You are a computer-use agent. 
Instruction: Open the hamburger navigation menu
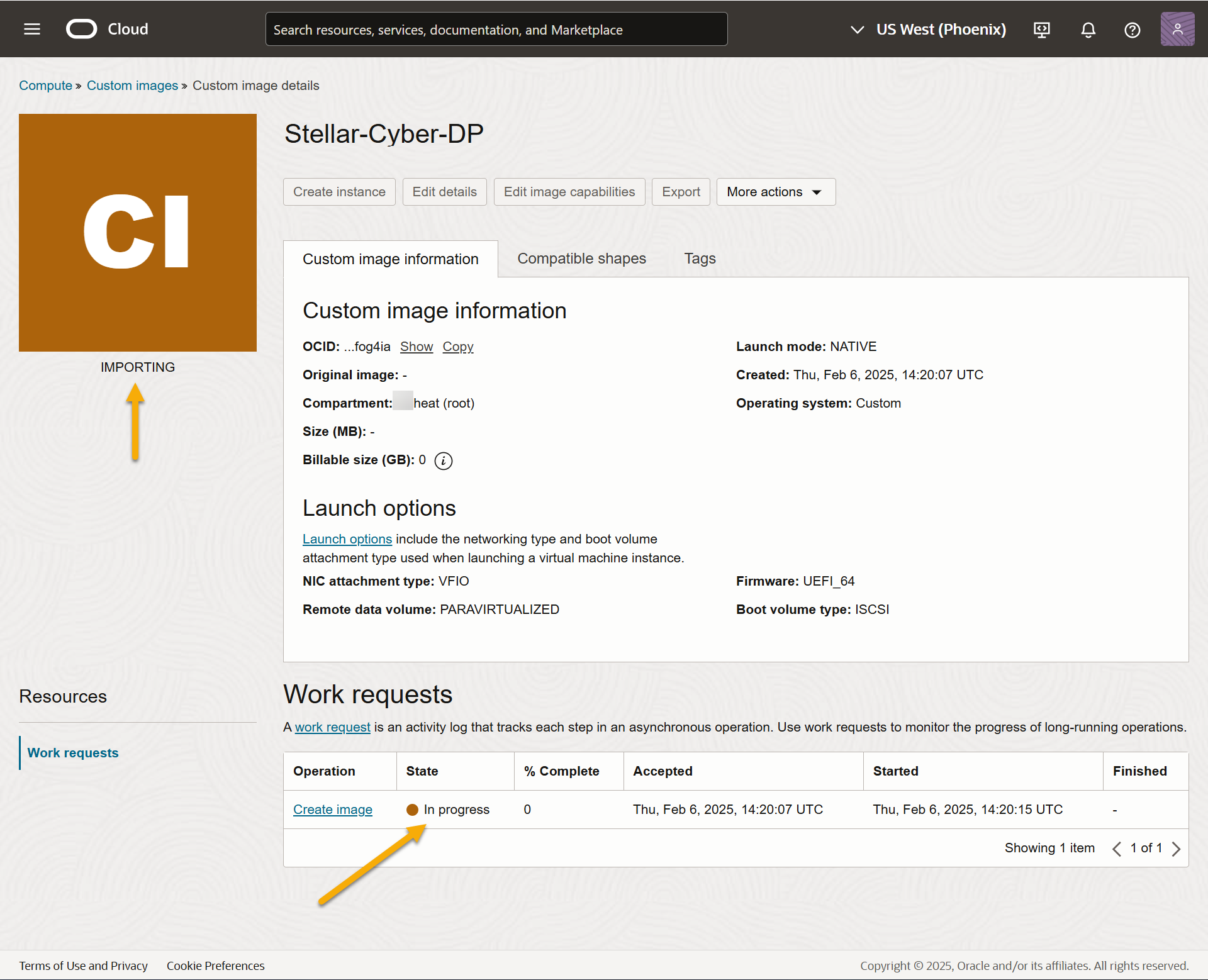point(32,29)
